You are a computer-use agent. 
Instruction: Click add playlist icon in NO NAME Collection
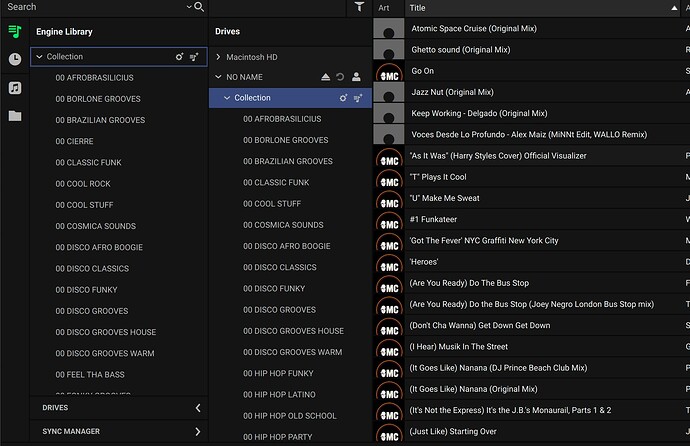(x=358, y=98)
